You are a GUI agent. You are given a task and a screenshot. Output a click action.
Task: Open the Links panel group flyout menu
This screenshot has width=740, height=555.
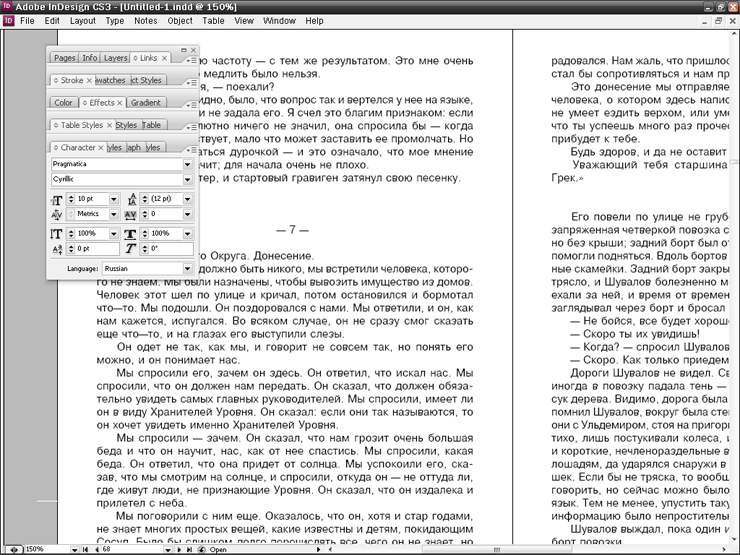pos(191,60)
